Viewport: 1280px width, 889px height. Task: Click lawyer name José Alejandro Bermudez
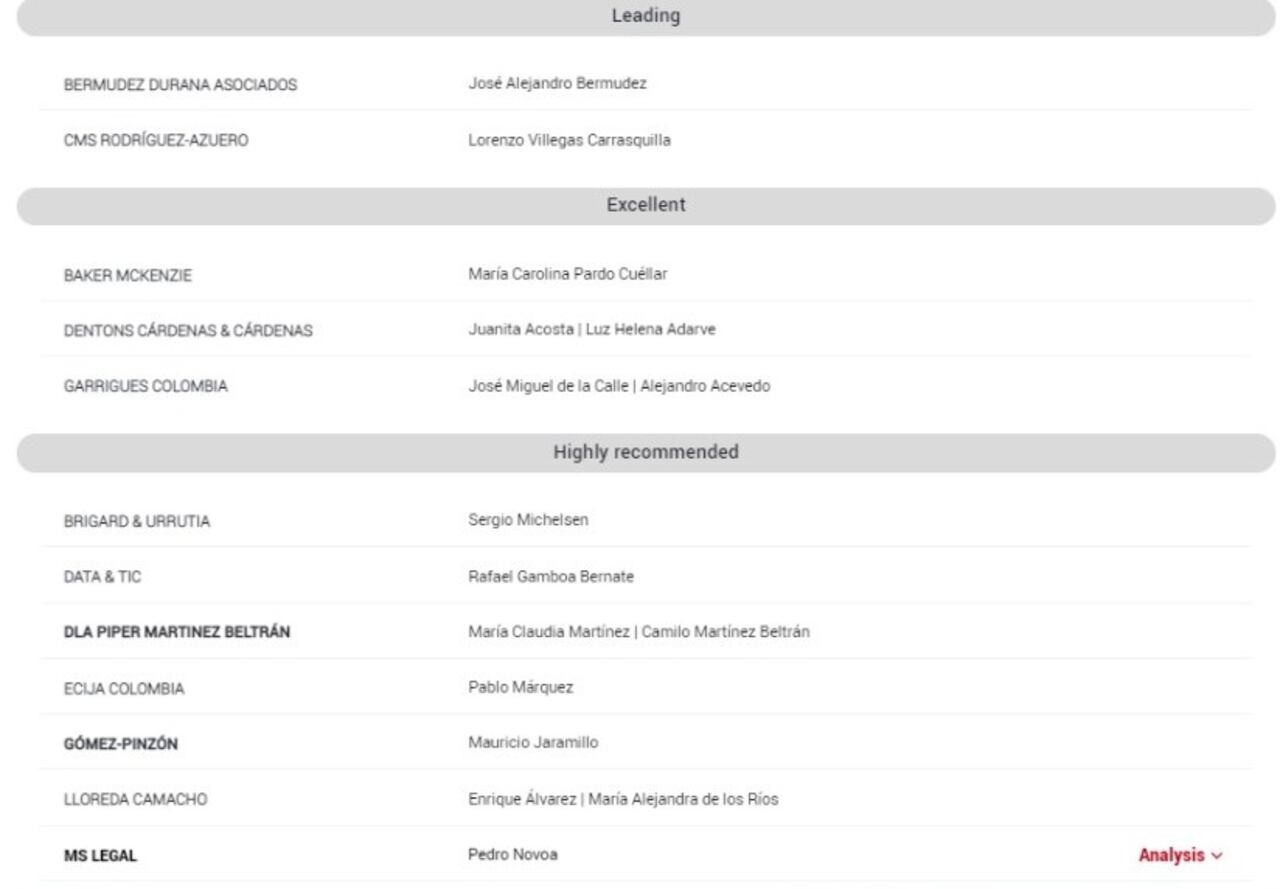[557, 84]
